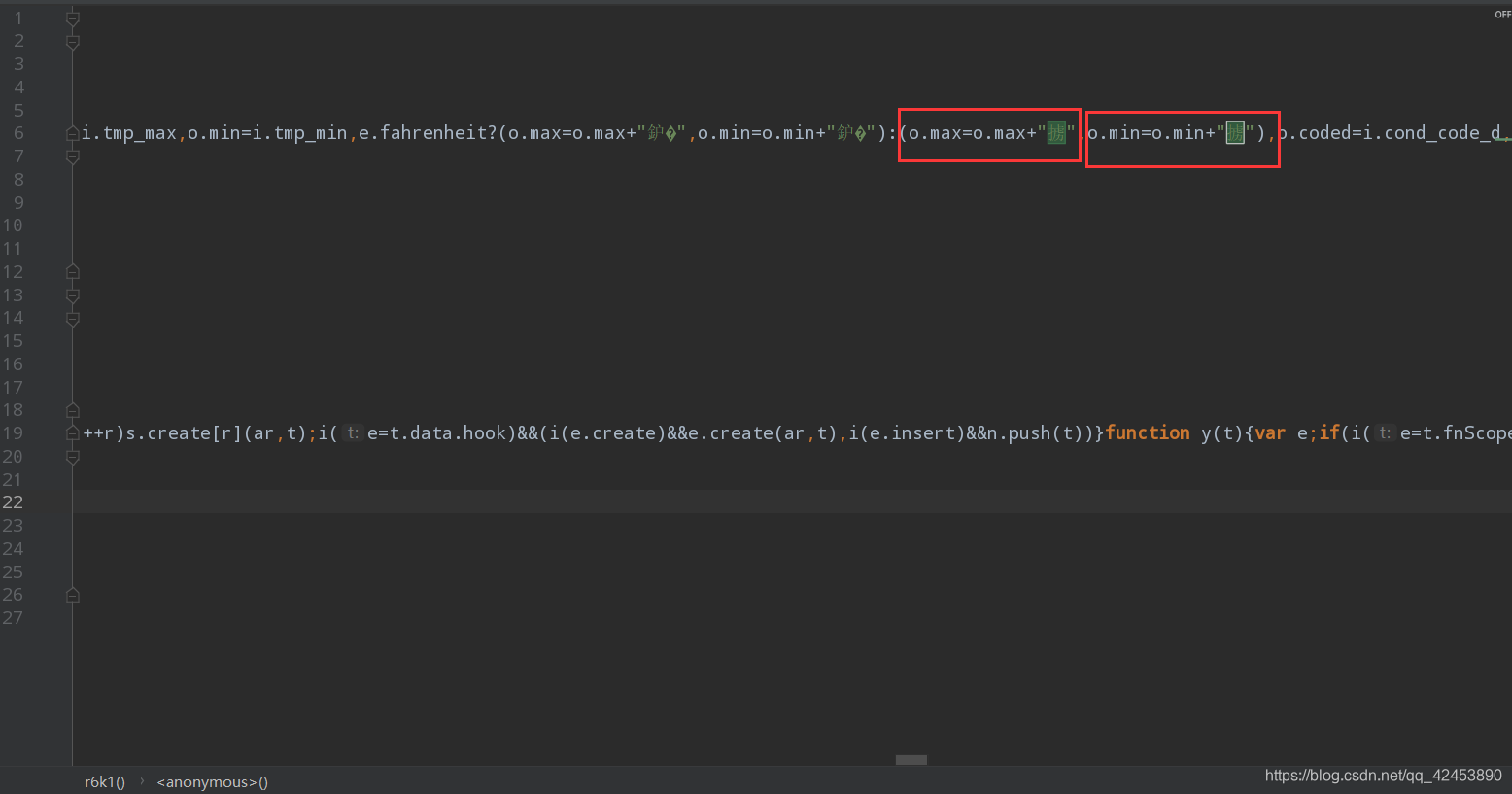Viewport: 1512px width, 794px height.
Task: Click the 'function' keyword on line 19
Action: (x=1148, y=432)
